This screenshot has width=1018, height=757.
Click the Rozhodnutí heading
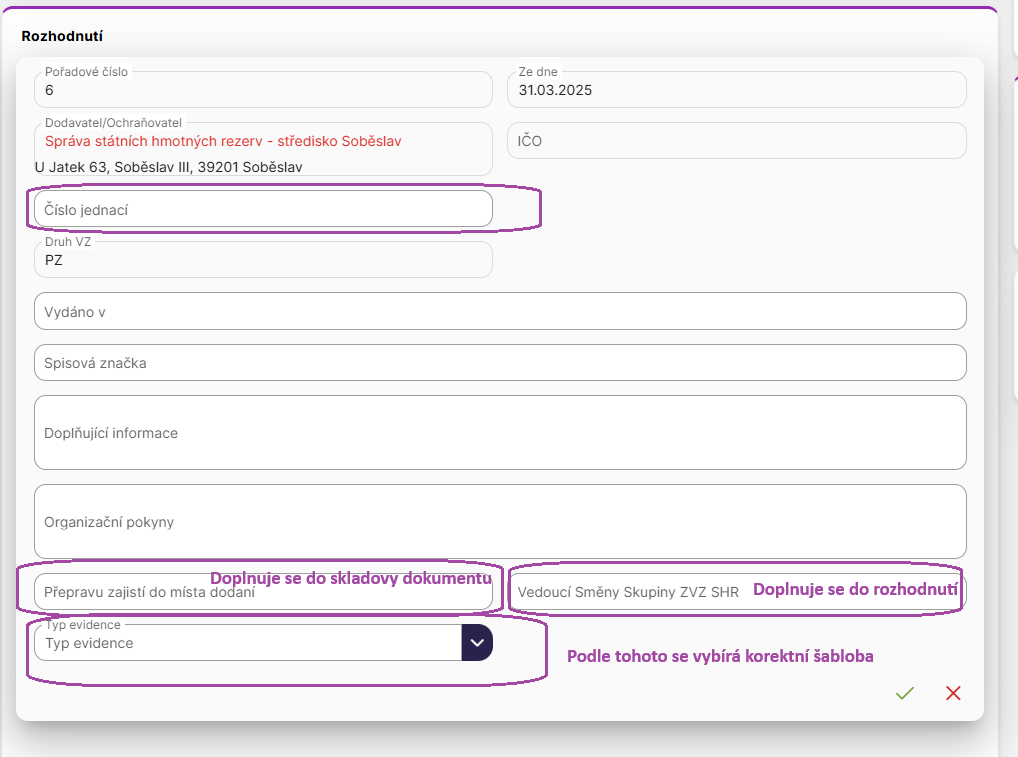pos(62,36)
